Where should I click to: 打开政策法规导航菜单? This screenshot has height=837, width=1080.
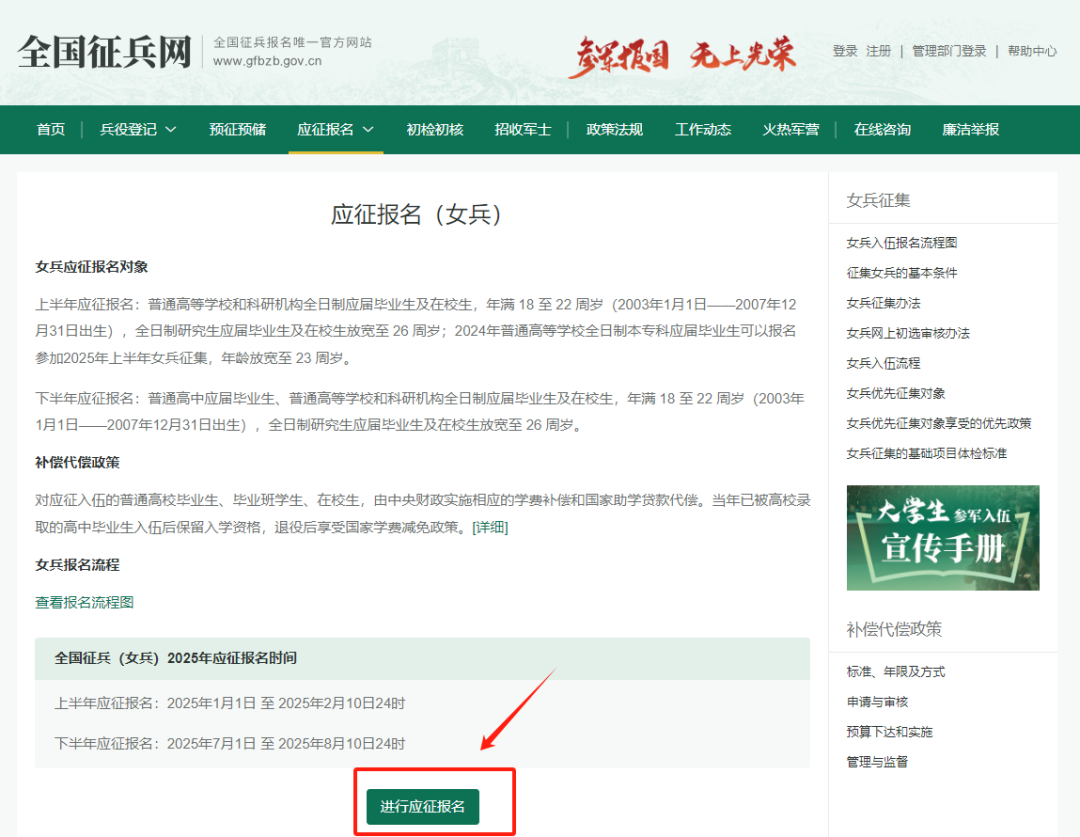pyautogui.click(x=614, y=129)
